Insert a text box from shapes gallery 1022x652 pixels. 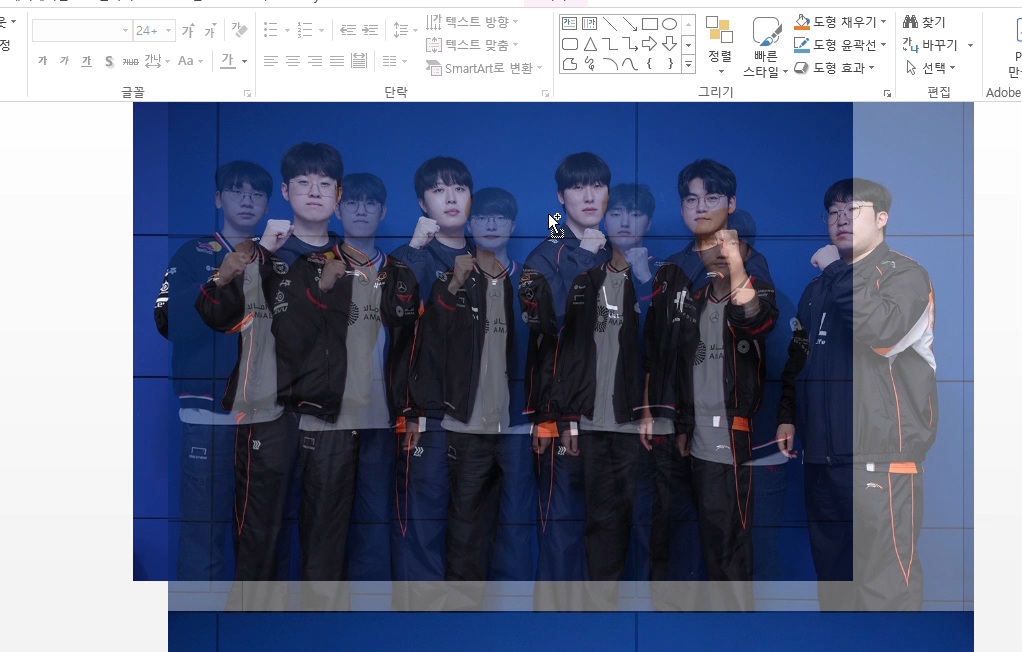(x=569, y=23)
